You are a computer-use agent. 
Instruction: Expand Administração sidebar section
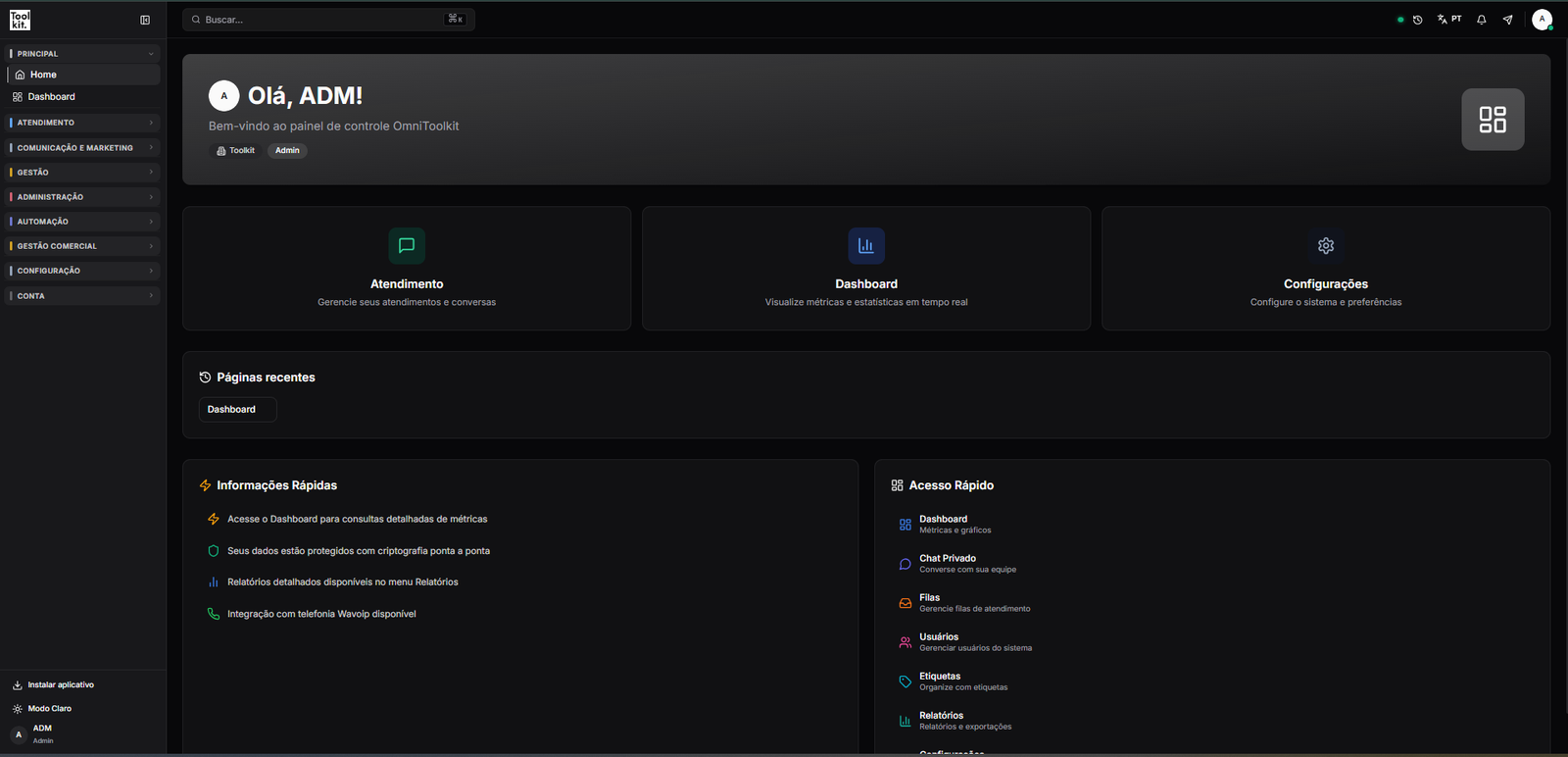tap(82, 197)
